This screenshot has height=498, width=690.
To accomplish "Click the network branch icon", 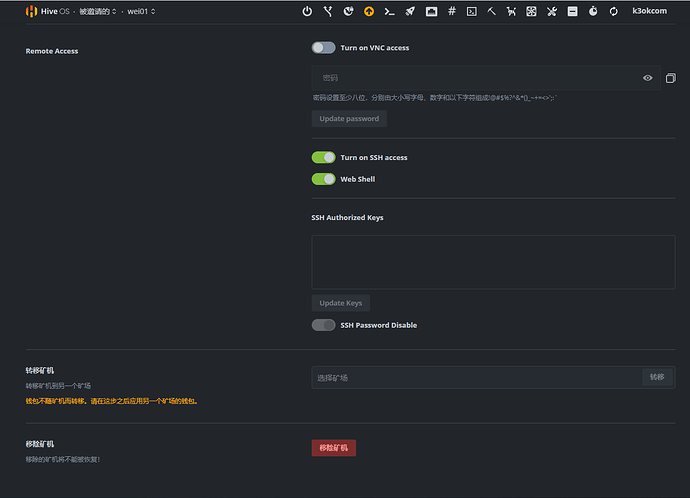I will coord(328,11).
